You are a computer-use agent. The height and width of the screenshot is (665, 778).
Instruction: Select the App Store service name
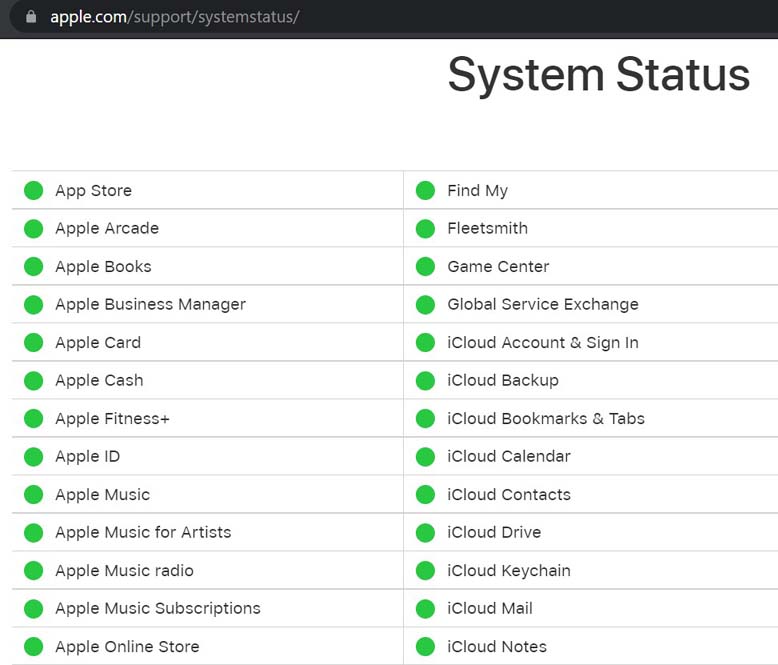(94, 191)
